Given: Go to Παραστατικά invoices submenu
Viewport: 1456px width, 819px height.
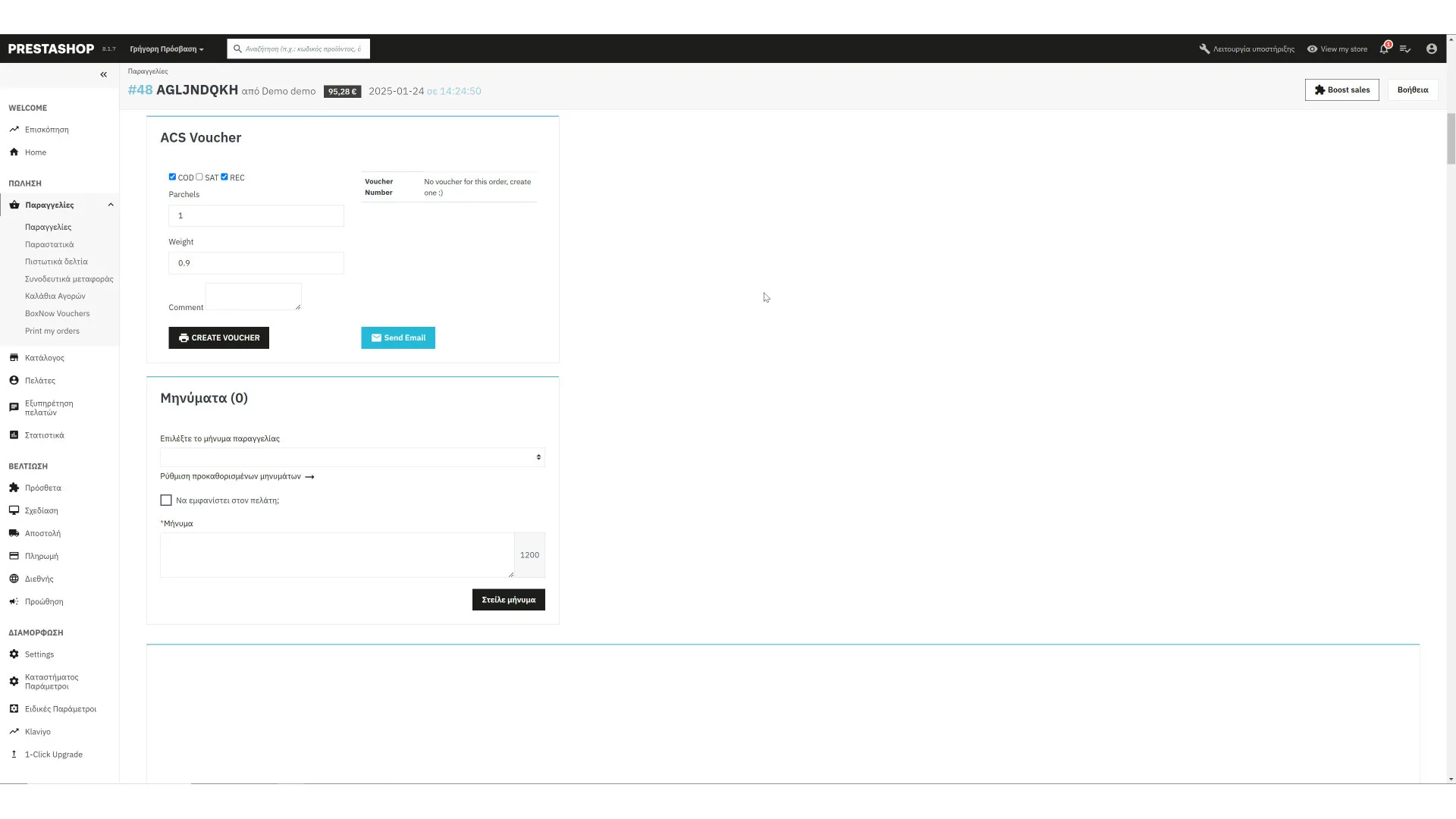Looking at the screenshot, I should click(49, 244).
